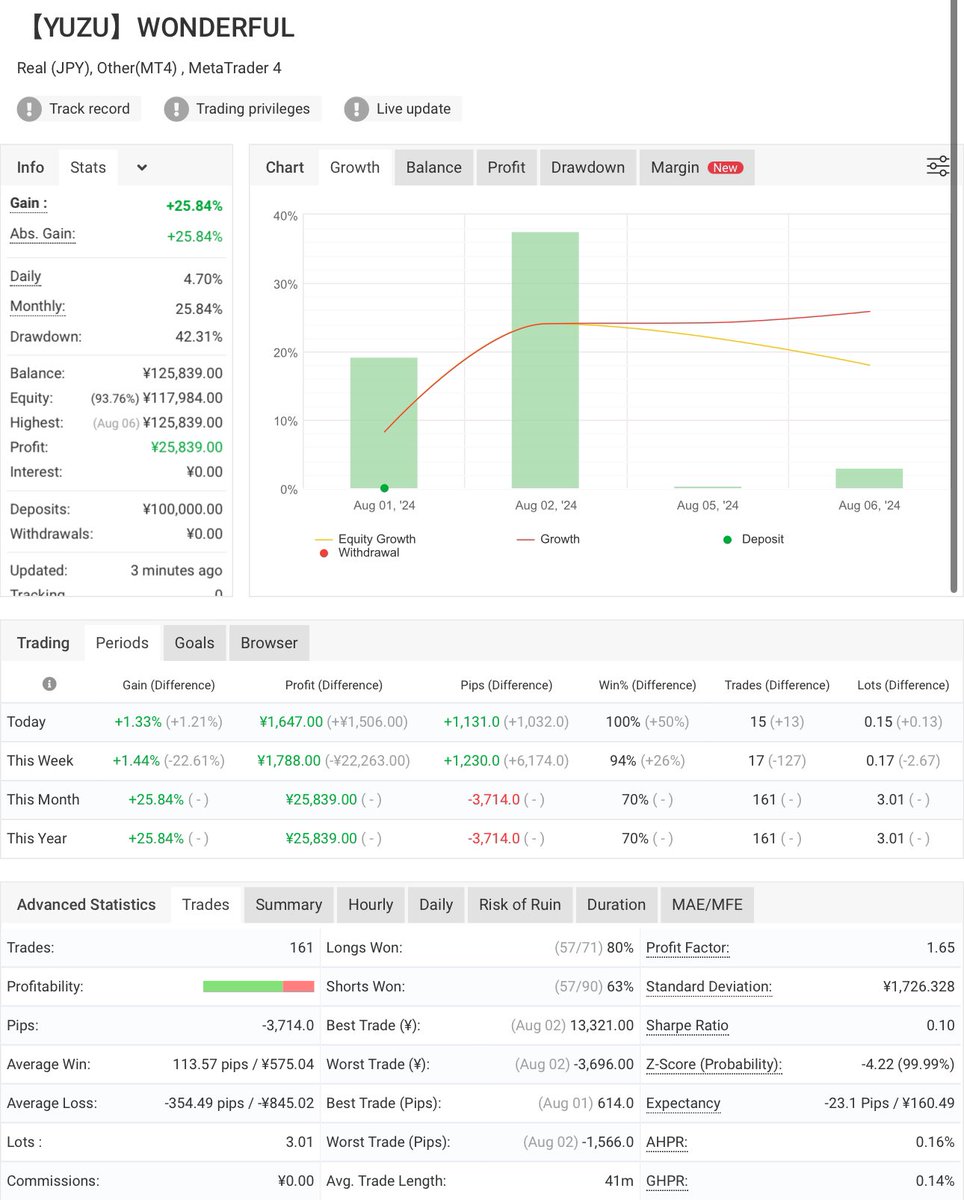This screenshot has height=1200, width=964.
Task: Click the Abs. Gain label
Action: pos(43,234)
